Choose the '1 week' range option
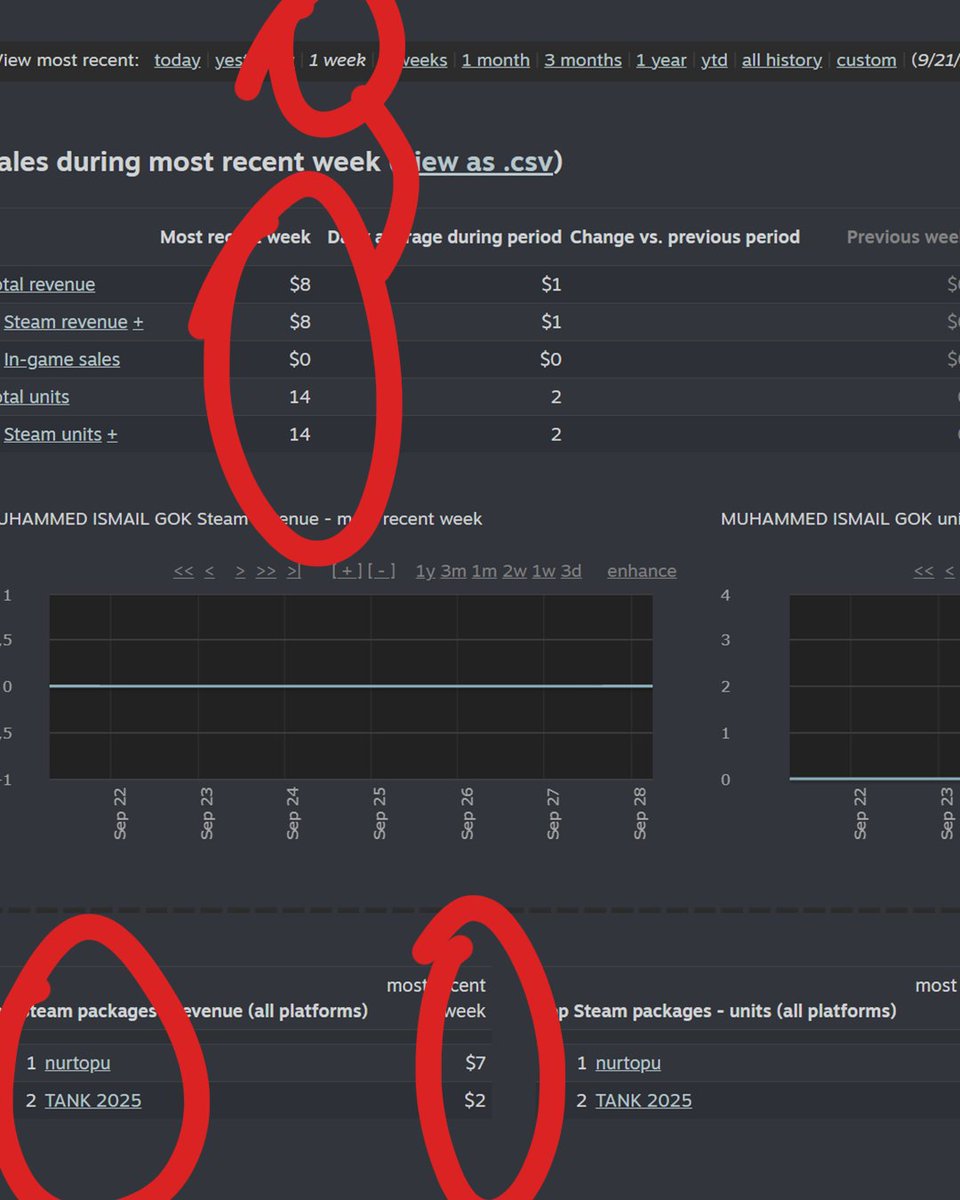The height and width of the screenshot is (1200, 960). pos(337,60)
